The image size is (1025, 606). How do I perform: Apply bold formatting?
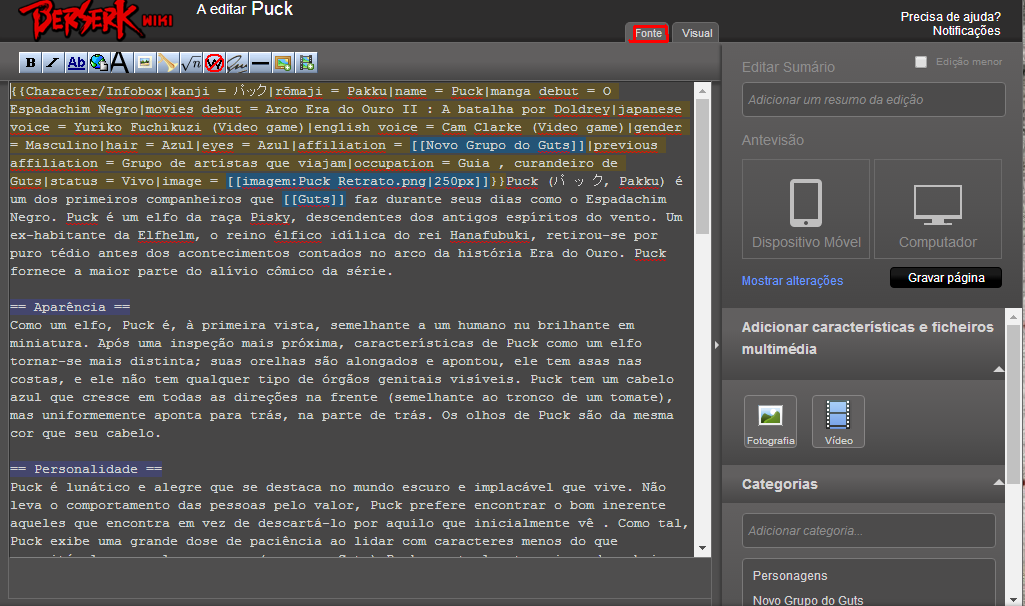click(30, 63)
